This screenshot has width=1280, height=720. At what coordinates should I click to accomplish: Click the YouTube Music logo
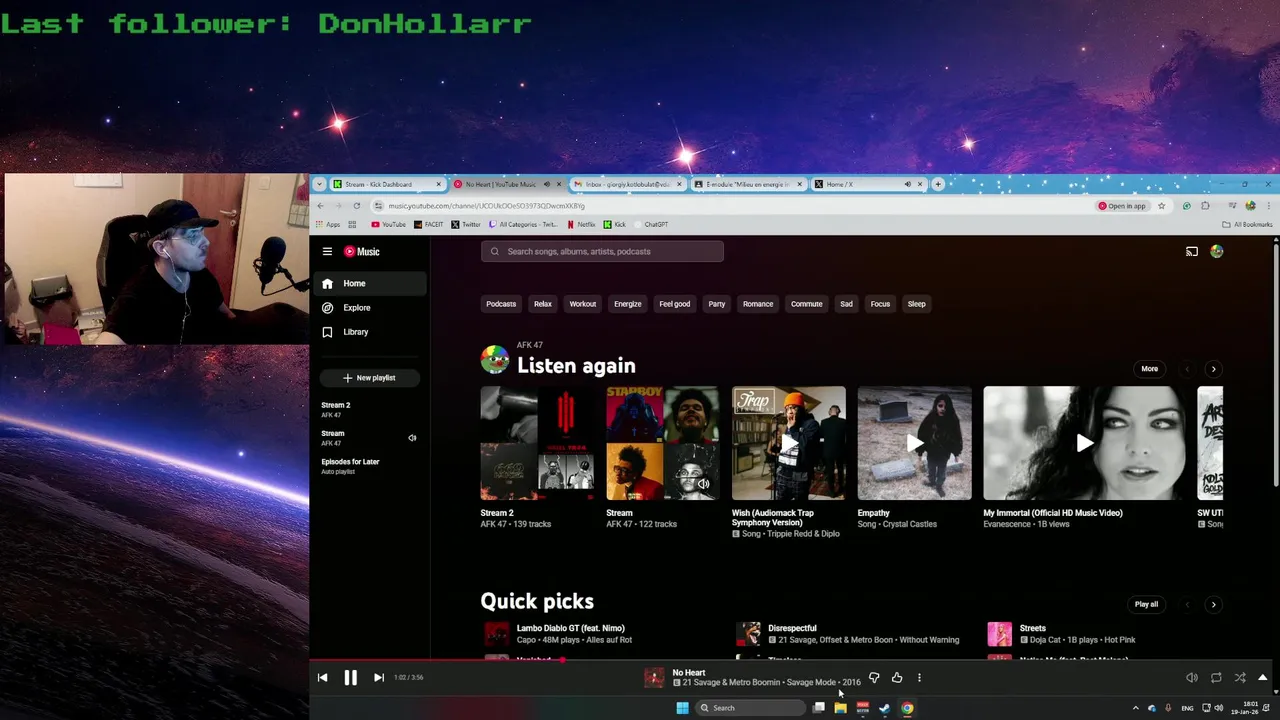click(x=362, y=252)
